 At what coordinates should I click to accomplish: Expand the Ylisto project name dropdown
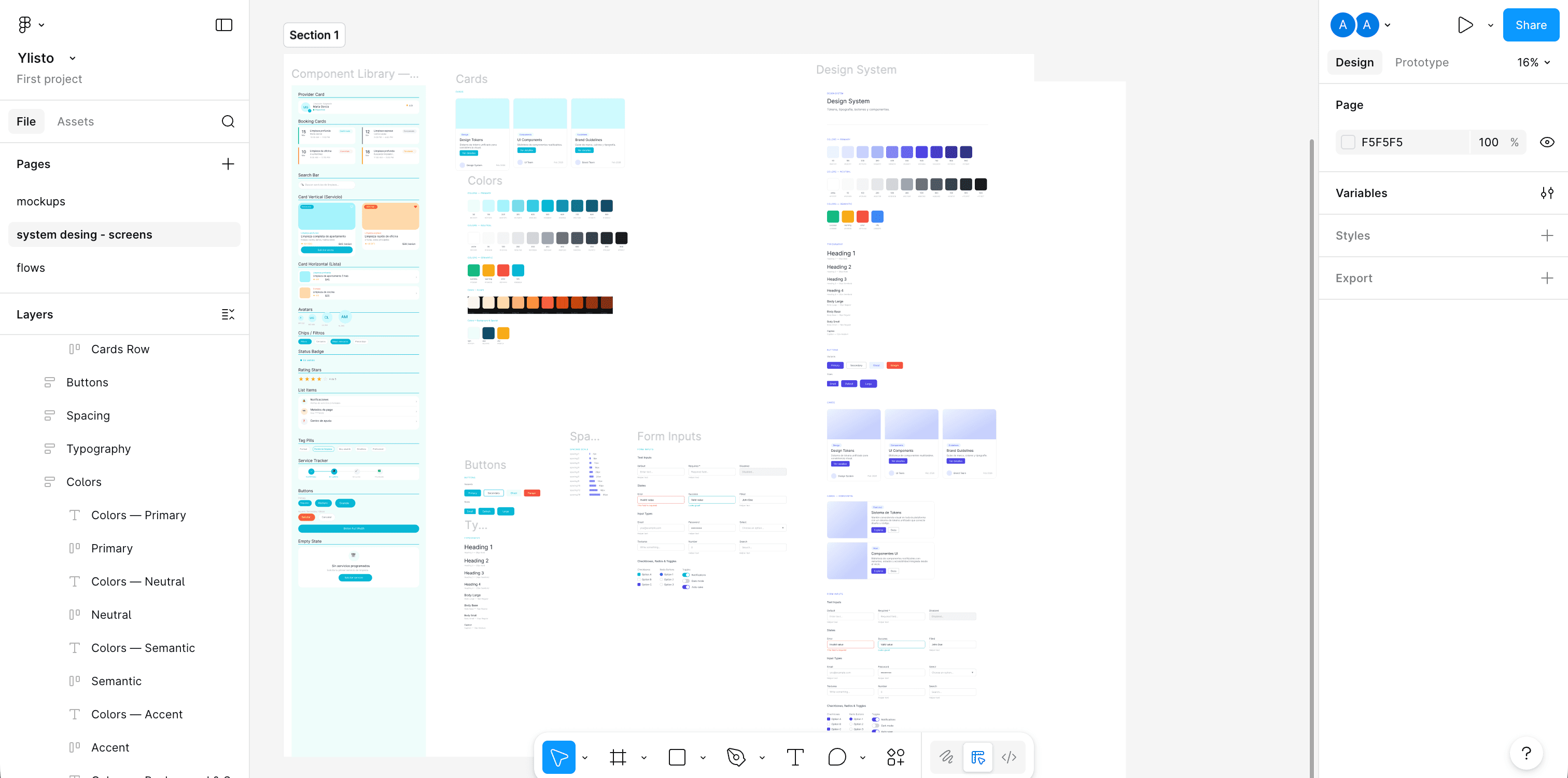[73, 57]
